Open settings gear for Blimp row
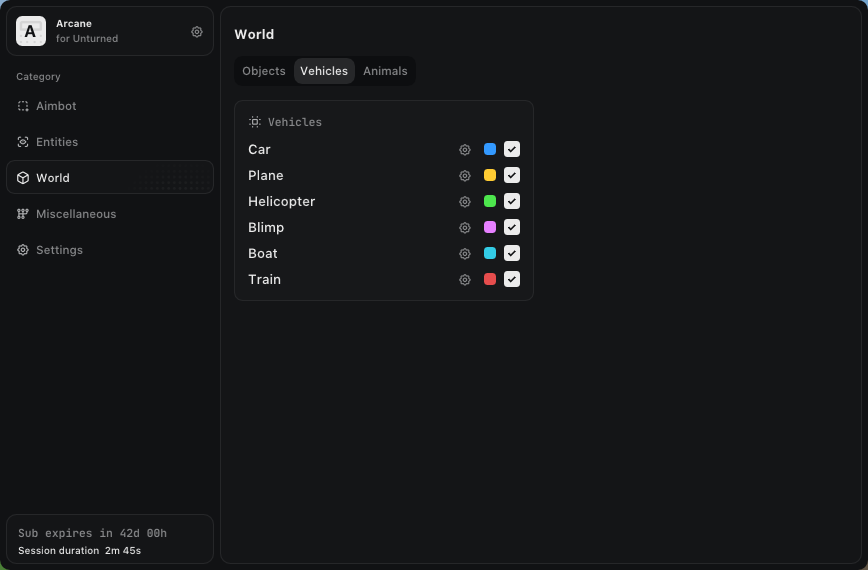868x570 pixels. (x=465, y=228)
